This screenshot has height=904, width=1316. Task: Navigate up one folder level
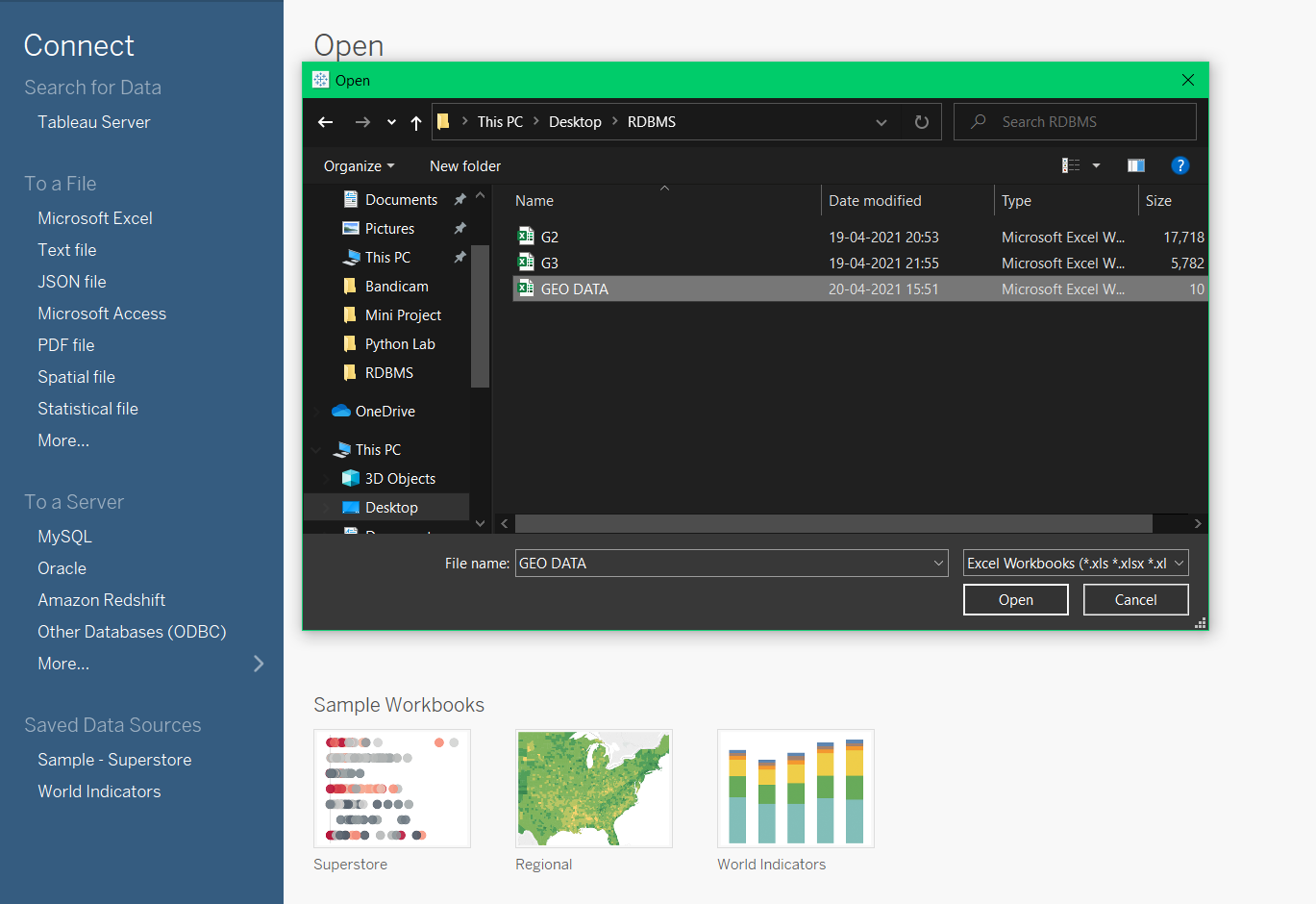click(x=415, y=121)
